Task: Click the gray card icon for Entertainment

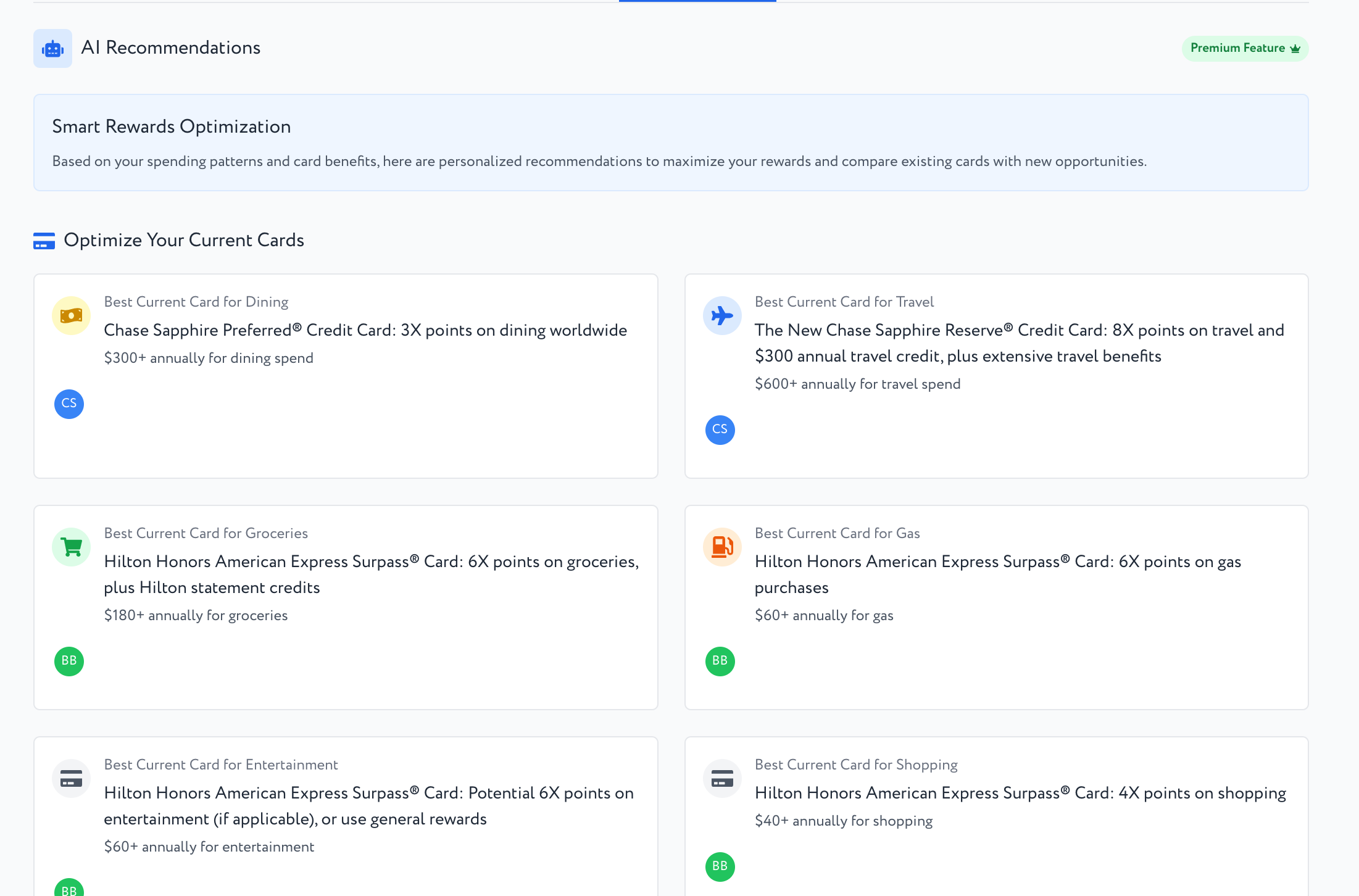Action: point(71,779)
